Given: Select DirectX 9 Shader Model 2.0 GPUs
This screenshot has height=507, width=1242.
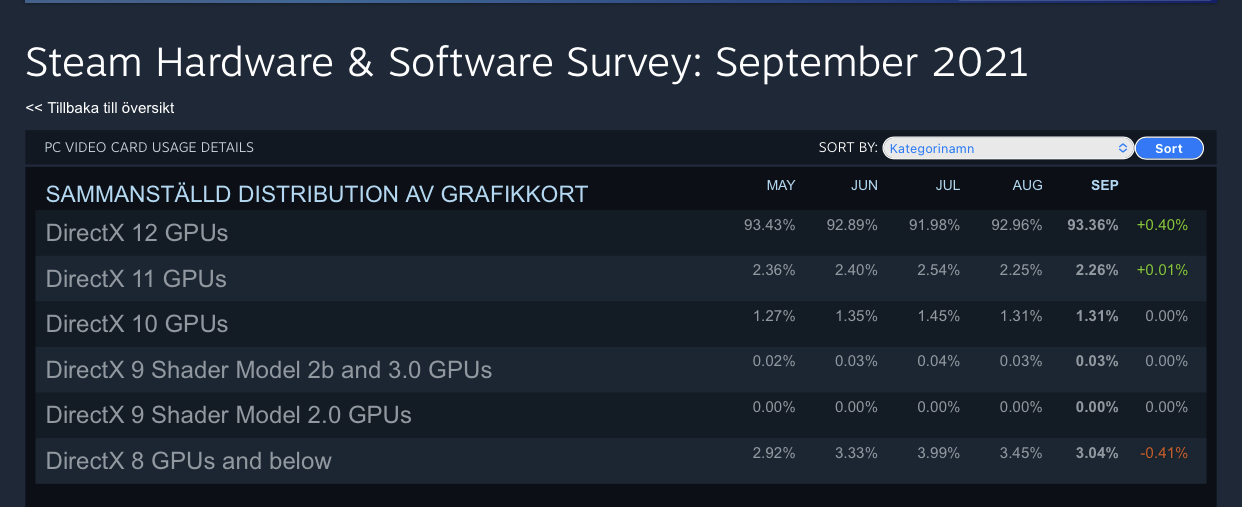Looking at the screenshot, I should 229,415.
